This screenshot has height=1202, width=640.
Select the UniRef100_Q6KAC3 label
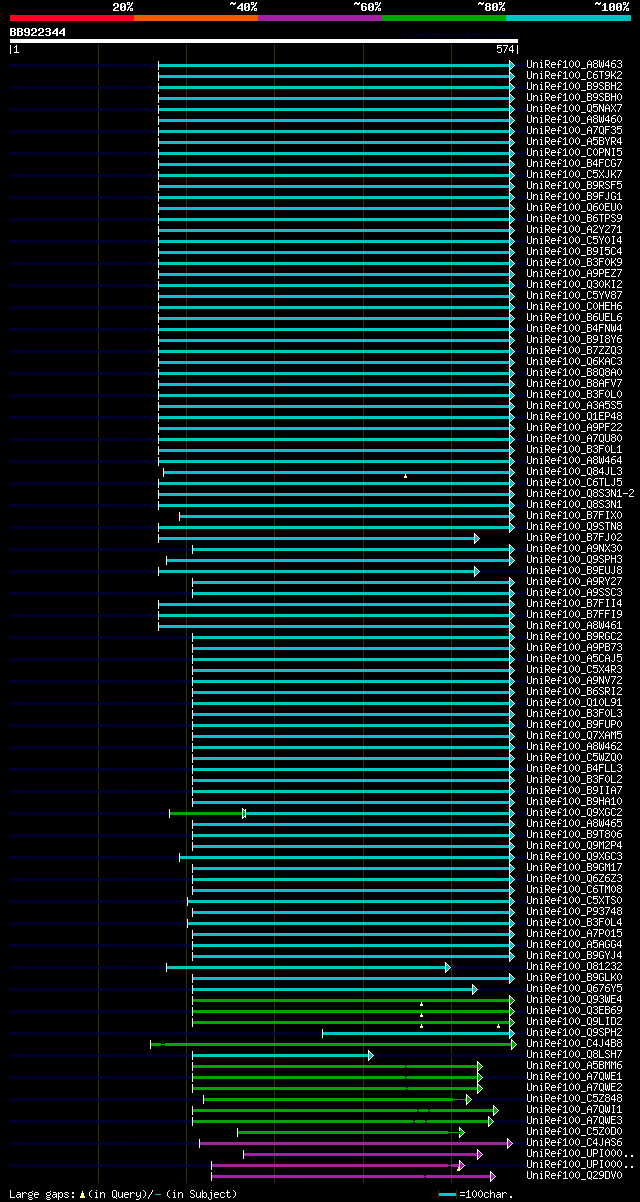pos(574,361)
